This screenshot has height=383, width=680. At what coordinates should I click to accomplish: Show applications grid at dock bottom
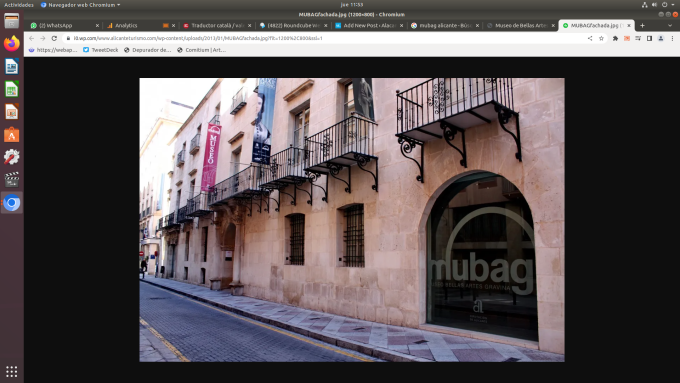(x=12, y=372)
